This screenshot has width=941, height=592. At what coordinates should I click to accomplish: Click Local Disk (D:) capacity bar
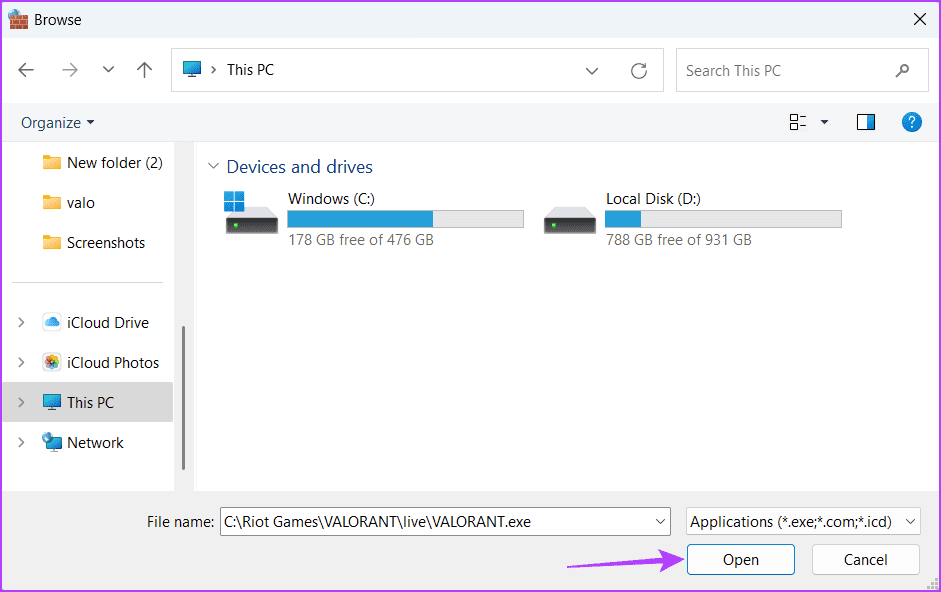point(723,219)
